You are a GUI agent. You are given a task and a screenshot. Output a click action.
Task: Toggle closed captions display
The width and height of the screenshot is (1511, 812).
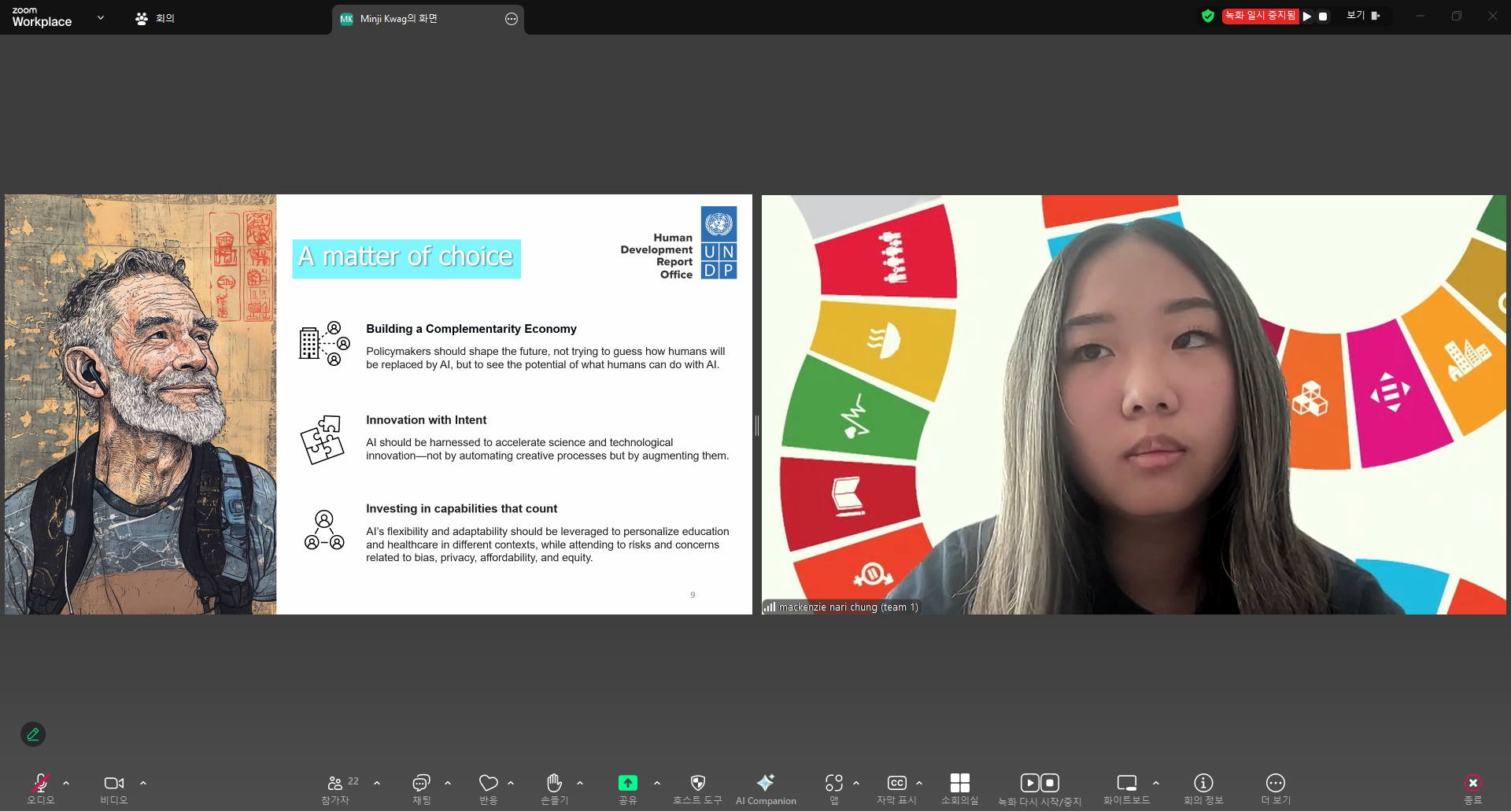(x=896, y=784)
